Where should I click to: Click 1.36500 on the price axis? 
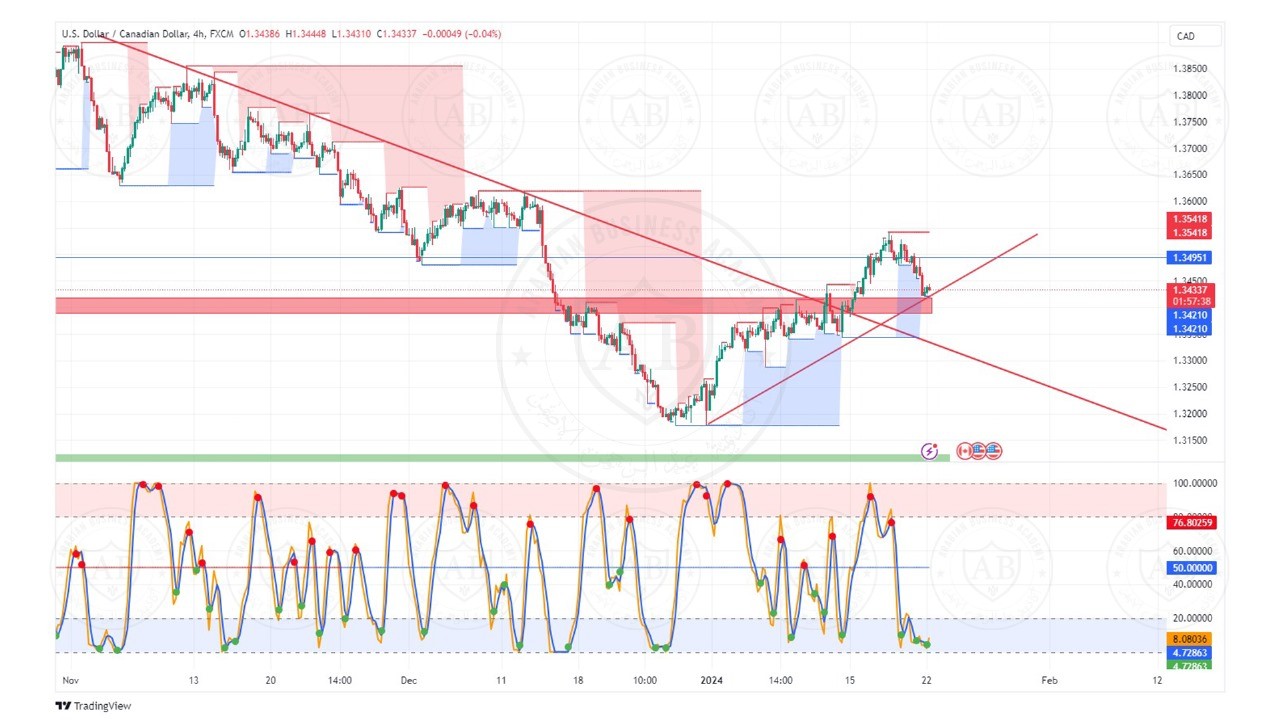point(1191,175)
